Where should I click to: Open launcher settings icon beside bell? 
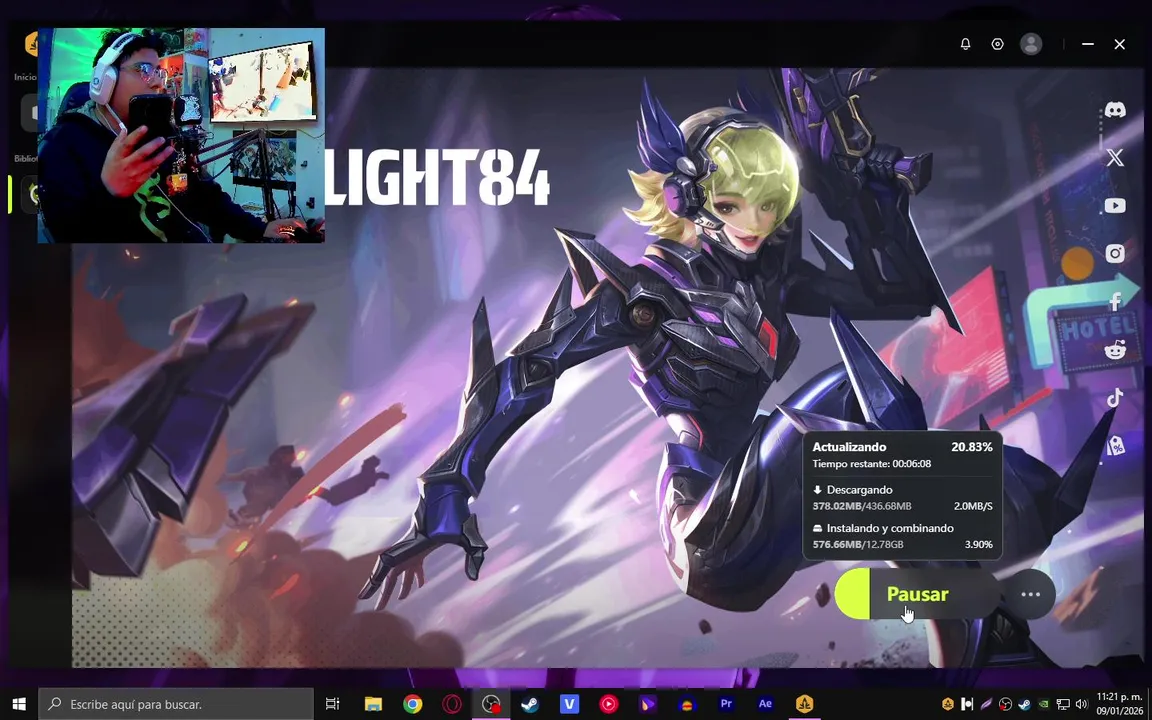tap(997, 44)
